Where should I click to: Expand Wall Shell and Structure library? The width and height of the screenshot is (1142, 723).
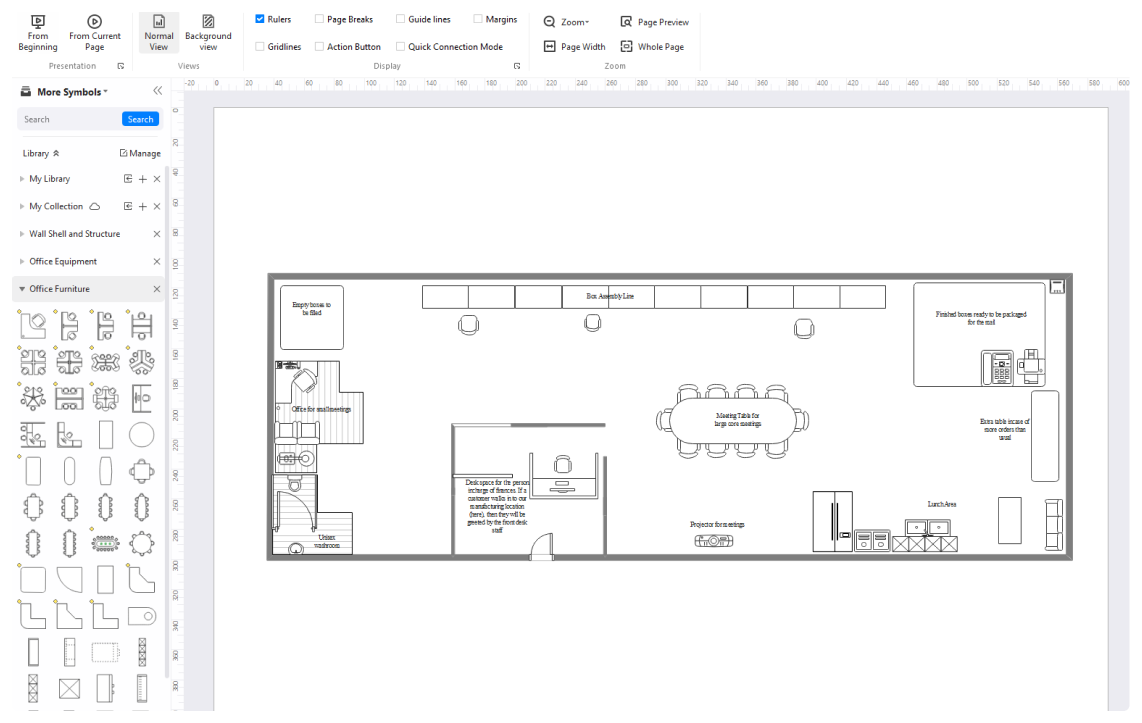(22, 234)
